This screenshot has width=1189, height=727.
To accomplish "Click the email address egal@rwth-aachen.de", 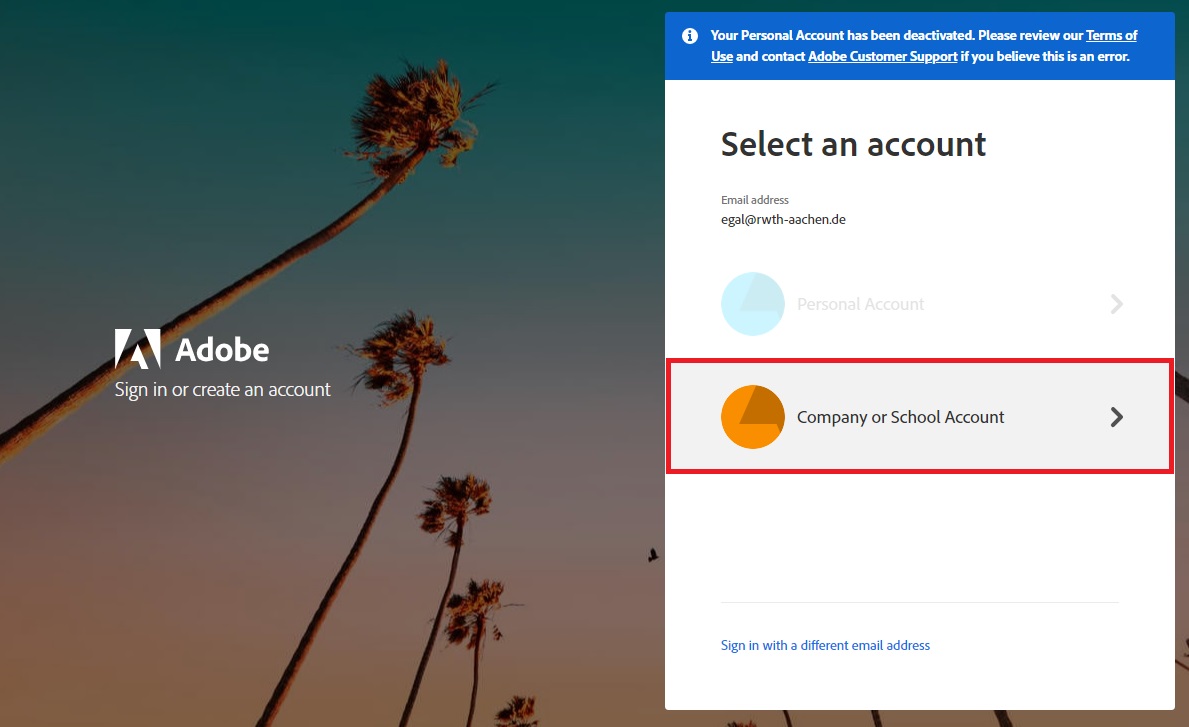I will [x=782, y=219].
